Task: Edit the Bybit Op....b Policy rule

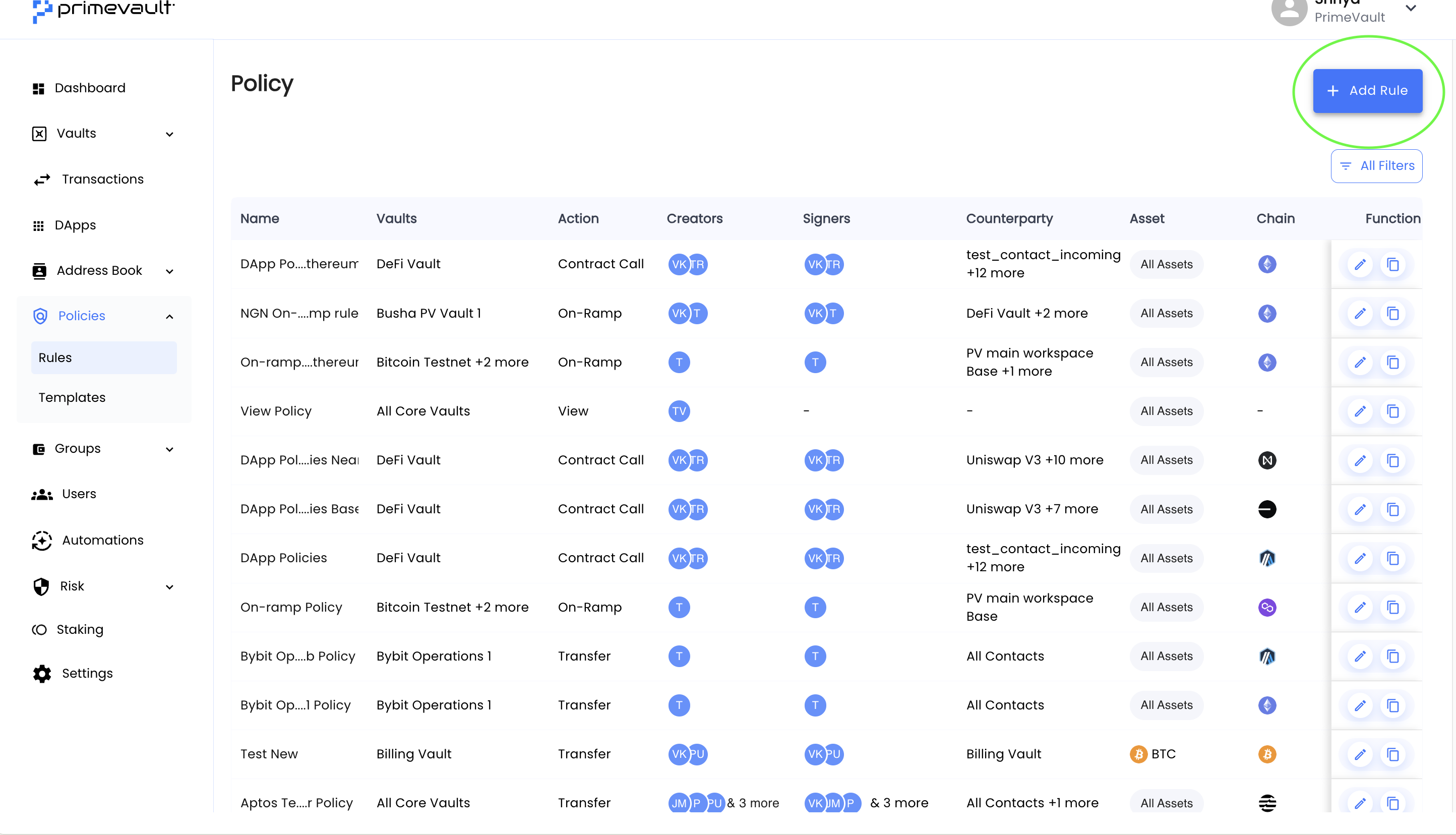Action: (1360, 656)
